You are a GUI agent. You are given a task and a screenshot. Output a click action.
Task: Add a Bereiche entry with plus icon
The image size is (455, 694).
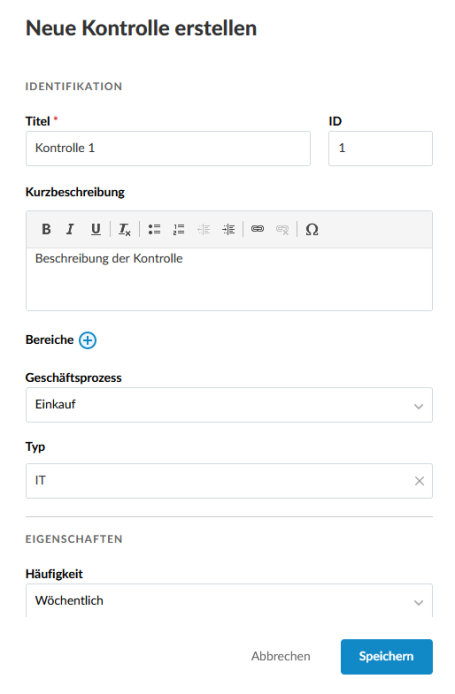click(88, 340)
